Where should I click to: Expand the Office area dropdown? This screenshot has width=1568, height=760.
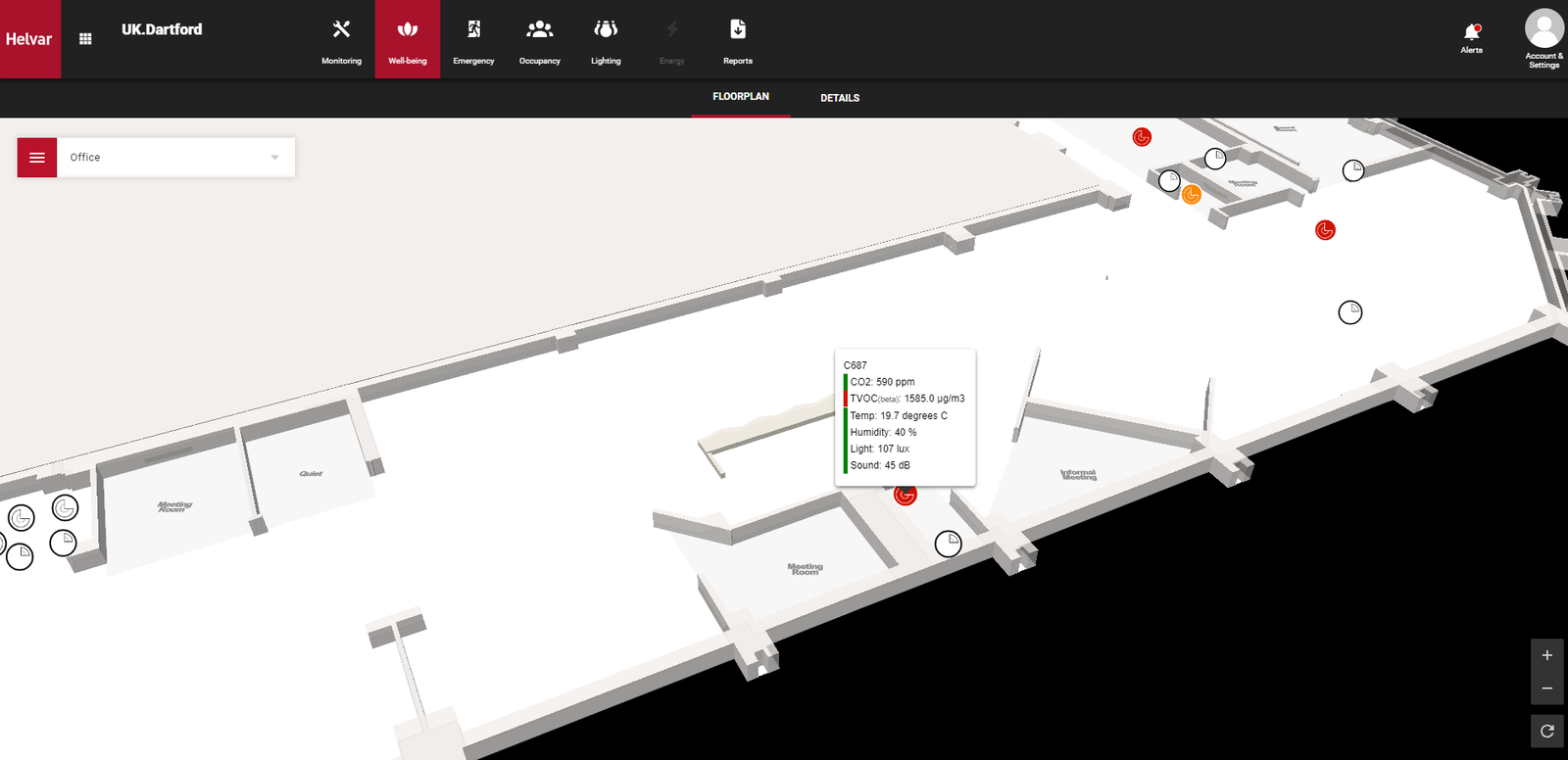tap(175, 157)
